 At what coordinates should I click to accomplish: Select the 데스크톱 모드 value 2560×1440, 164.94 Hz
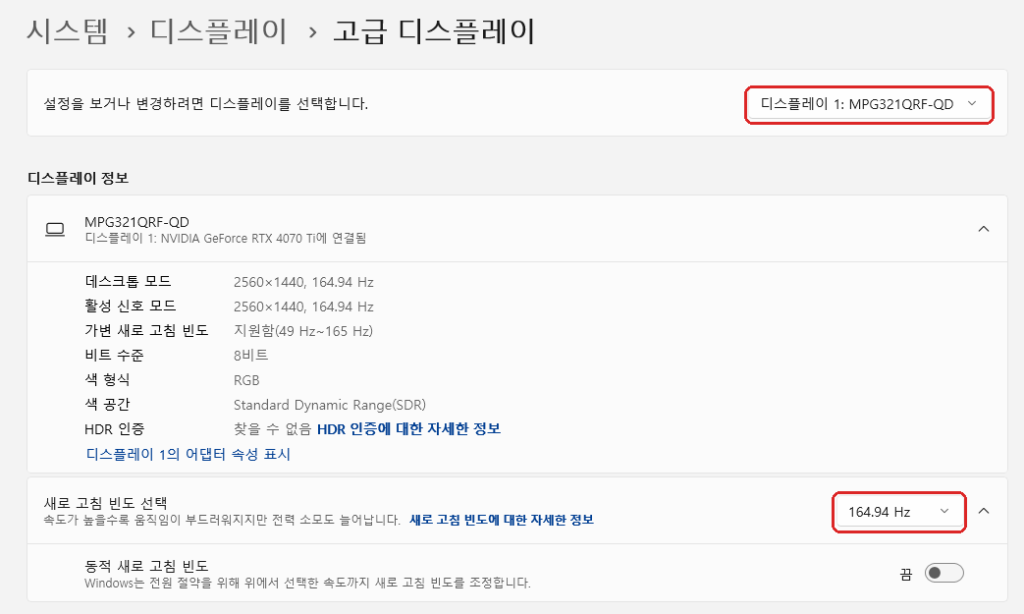304,282
